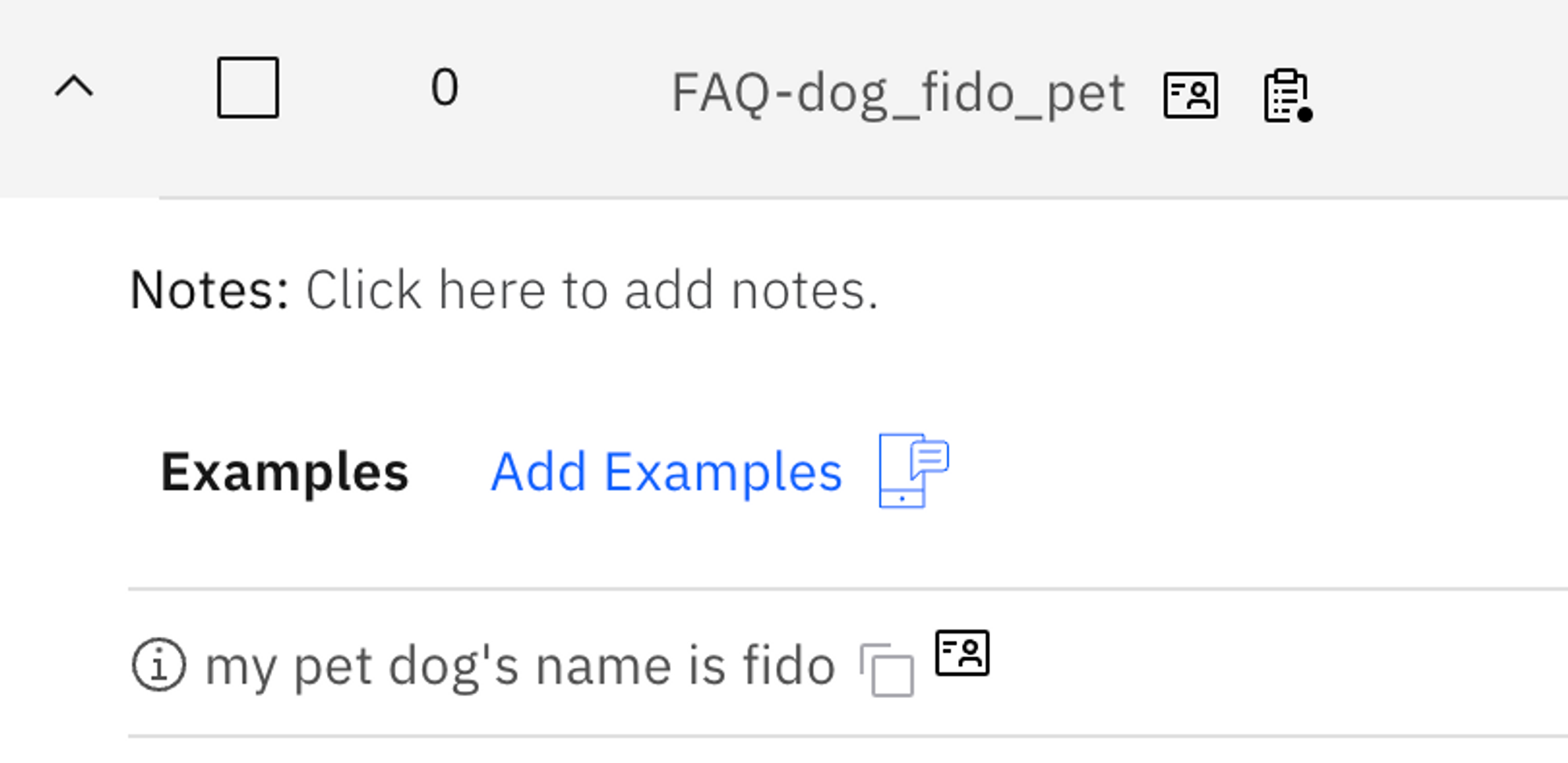Viewport: 1568px width, 763px height.
Task: Select the example "my pet dog's name is fido"
Action: tap(520, 667)
